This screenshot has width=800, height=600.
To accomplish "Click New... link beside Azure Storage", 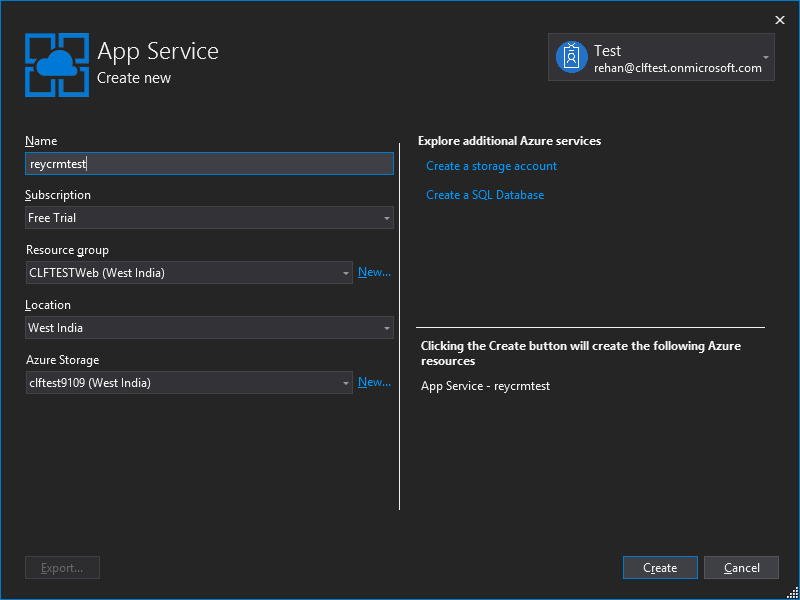I will (374, 382).
